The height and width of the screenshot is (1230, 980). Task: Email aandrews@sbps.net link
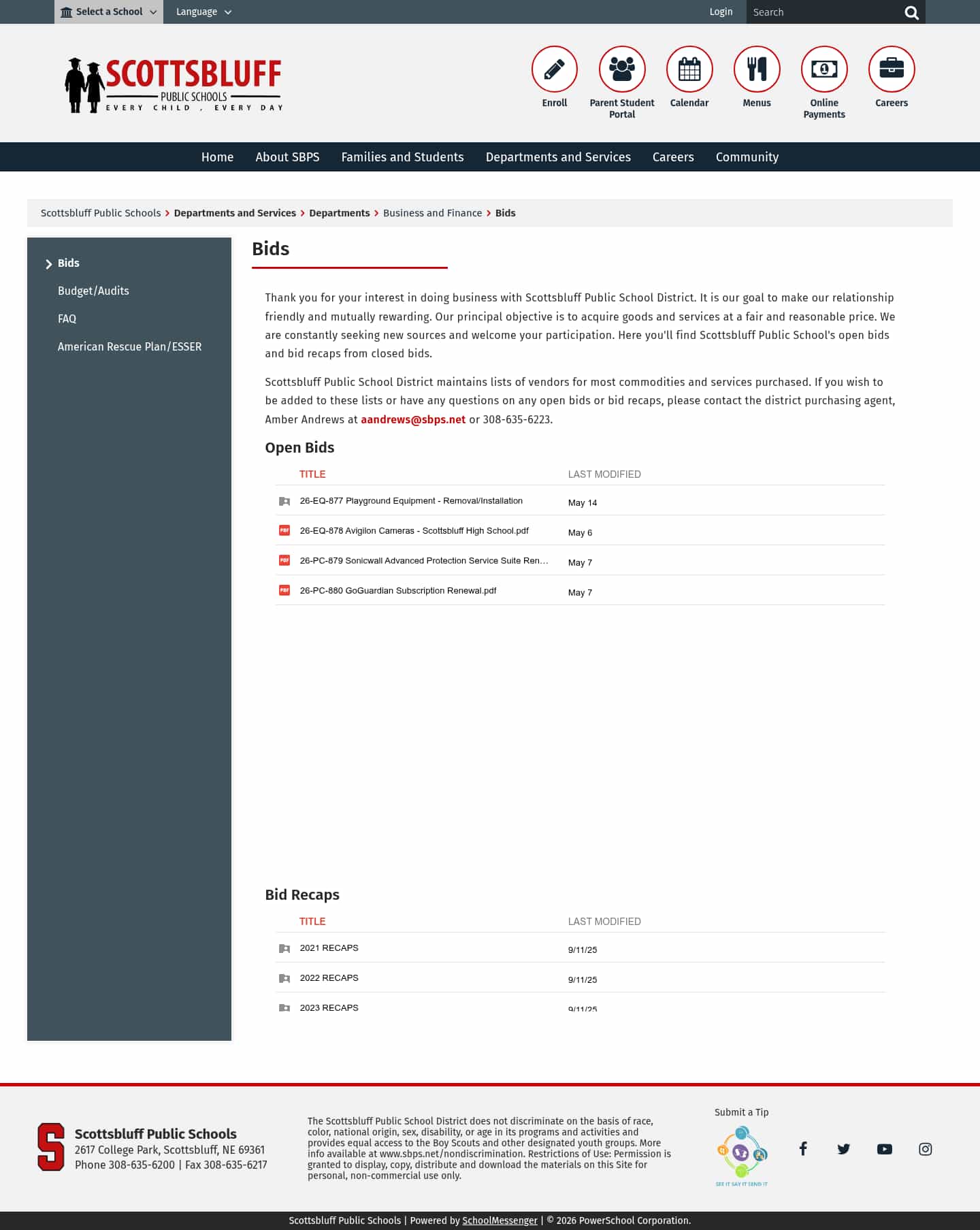click(413, 419)
